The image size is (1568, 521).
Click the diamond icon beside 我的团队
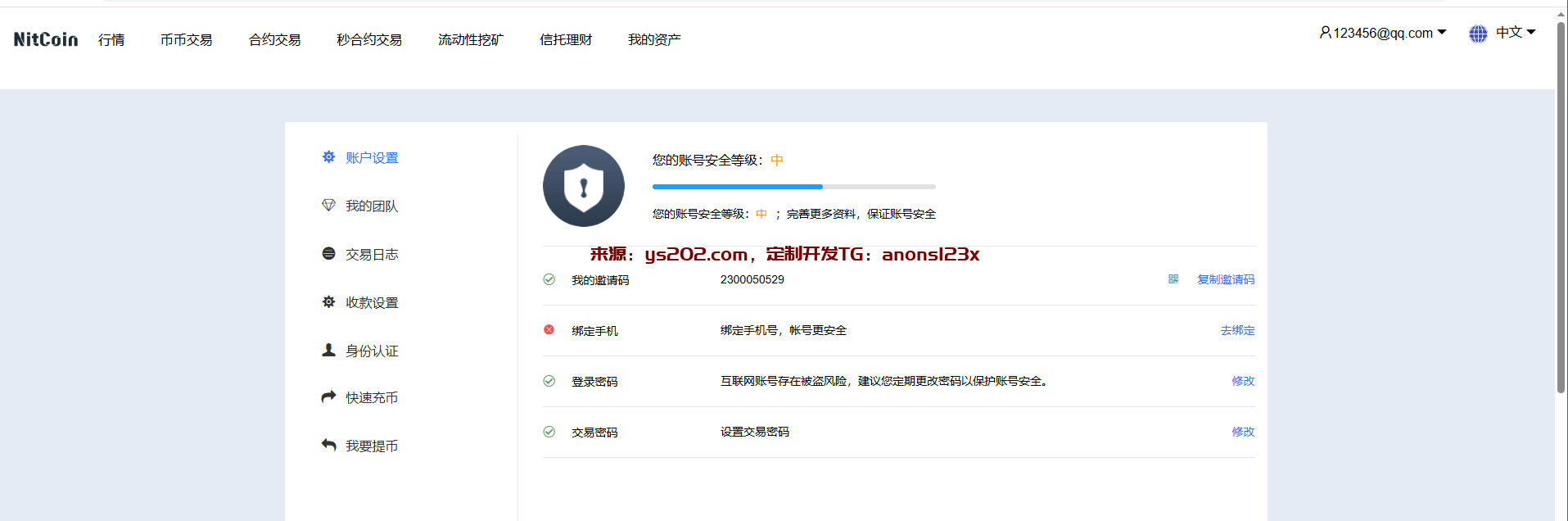click(328, 205)
